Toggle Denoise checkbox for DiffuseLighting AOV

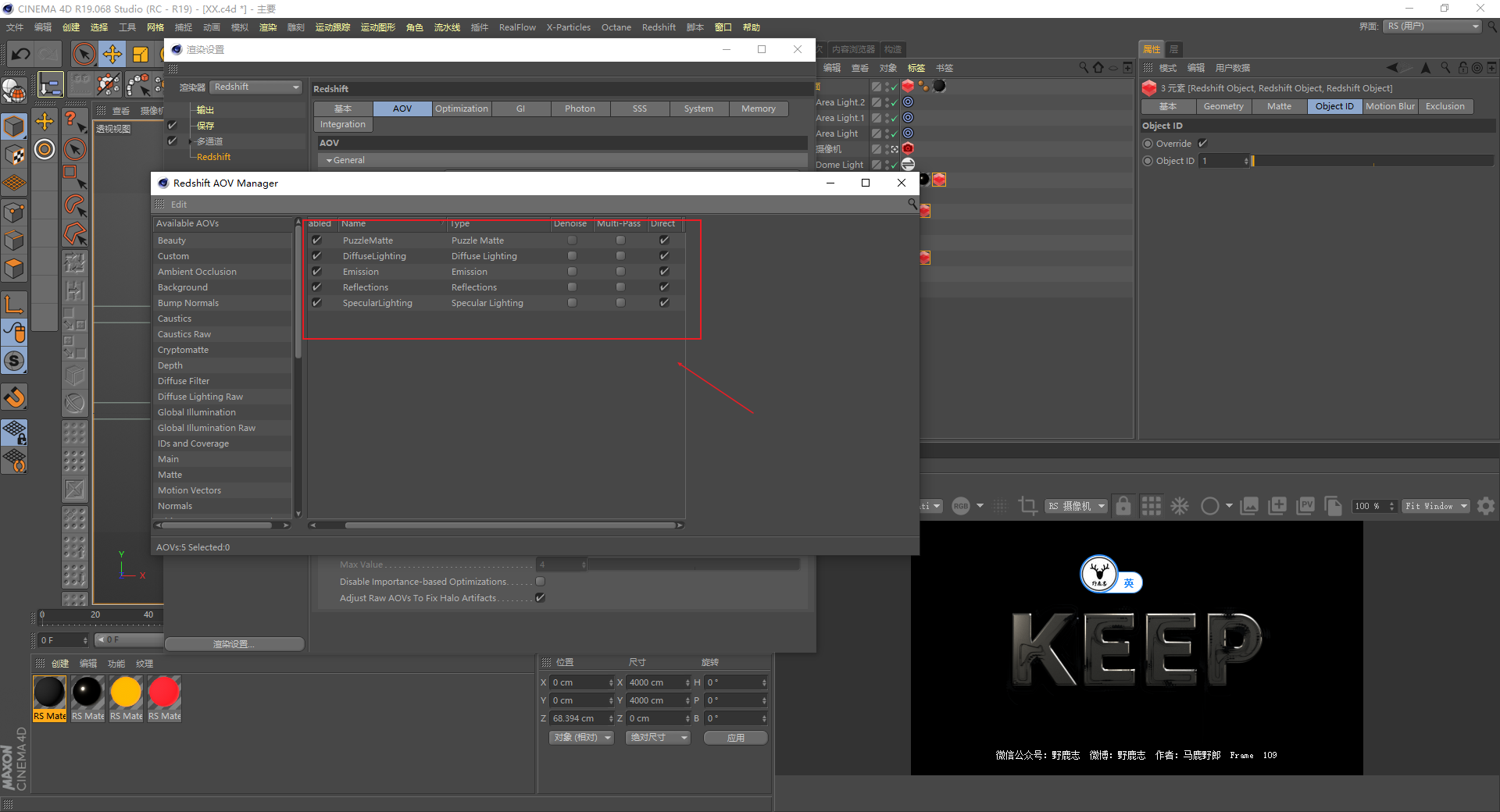pyautogui.click(x=572, y=256)
